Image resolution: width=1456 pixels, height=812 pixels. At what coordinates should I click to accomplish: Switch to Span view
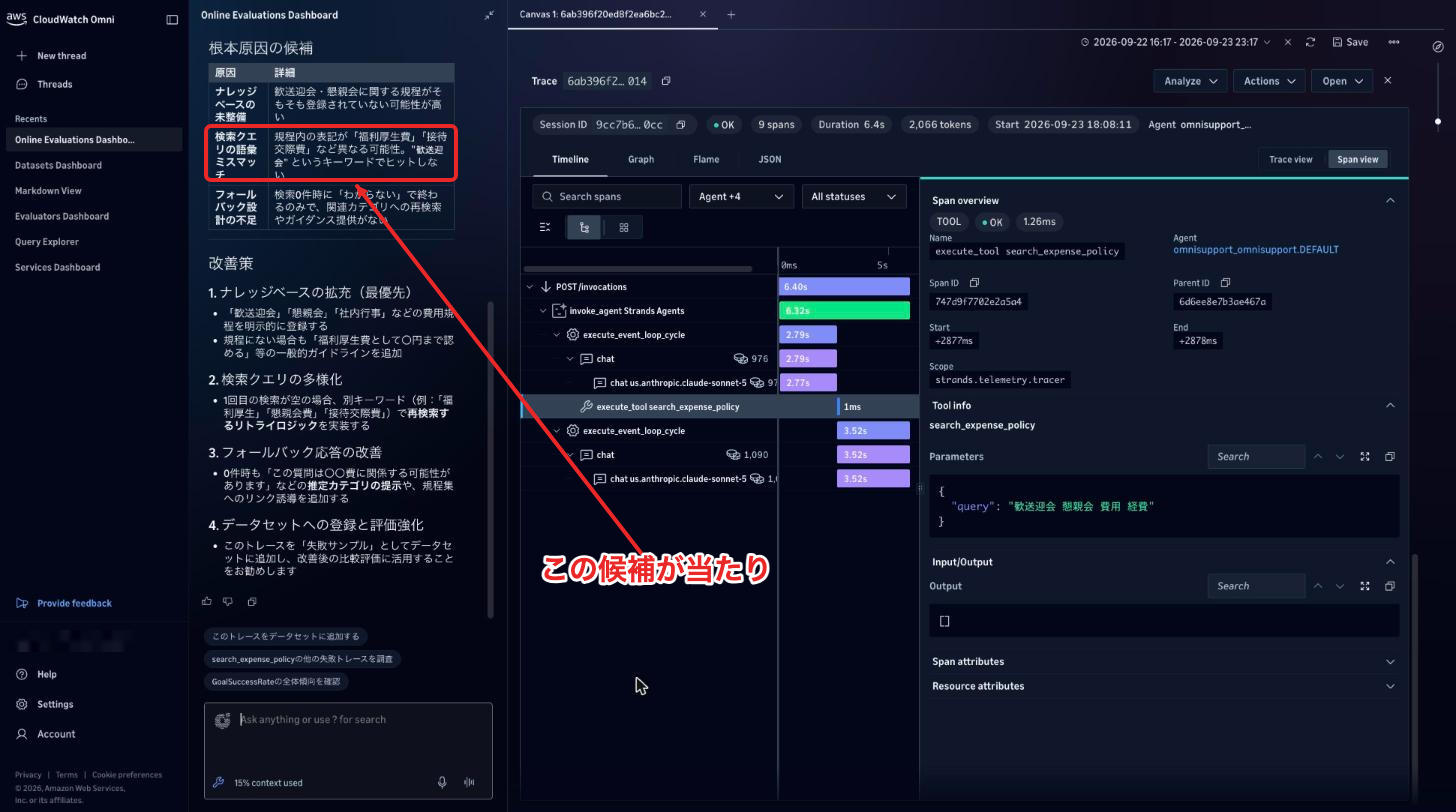[1358, 159]
